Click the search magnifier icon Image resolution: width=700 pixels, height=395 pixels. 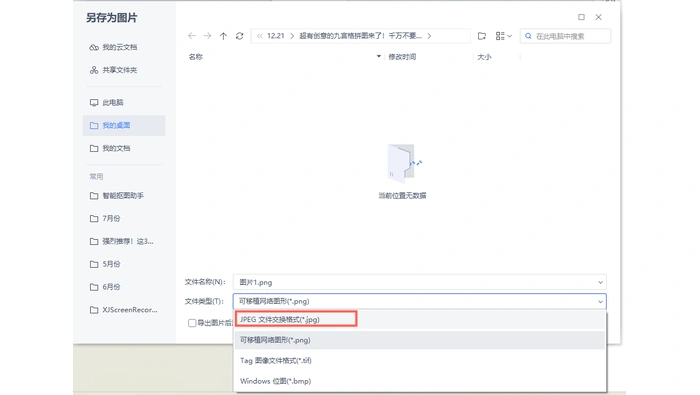pyautogui.click(x=528, y=36)
